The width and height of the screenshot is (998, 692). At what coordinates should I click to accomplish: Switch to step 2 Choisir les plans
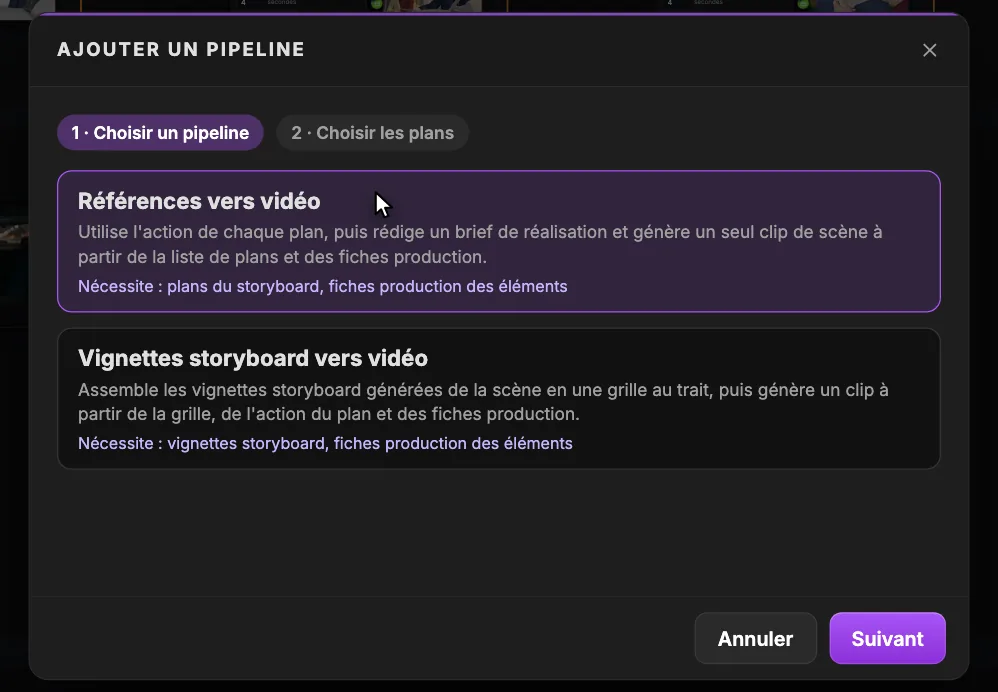pos(372,132)
